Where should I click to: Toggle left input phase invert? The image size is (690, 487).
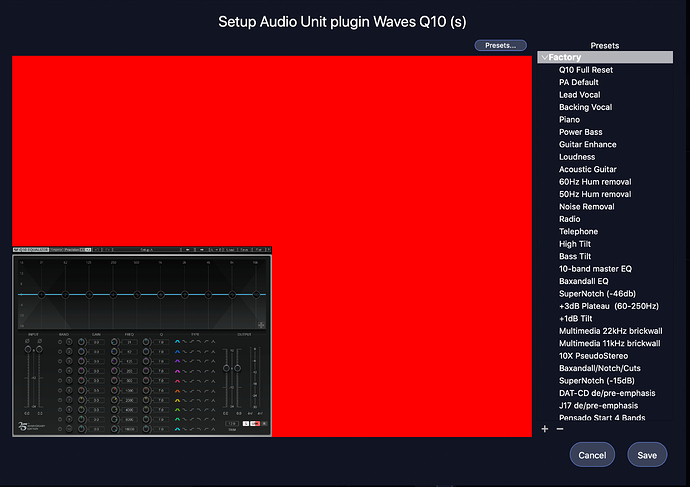click(27, 341)
